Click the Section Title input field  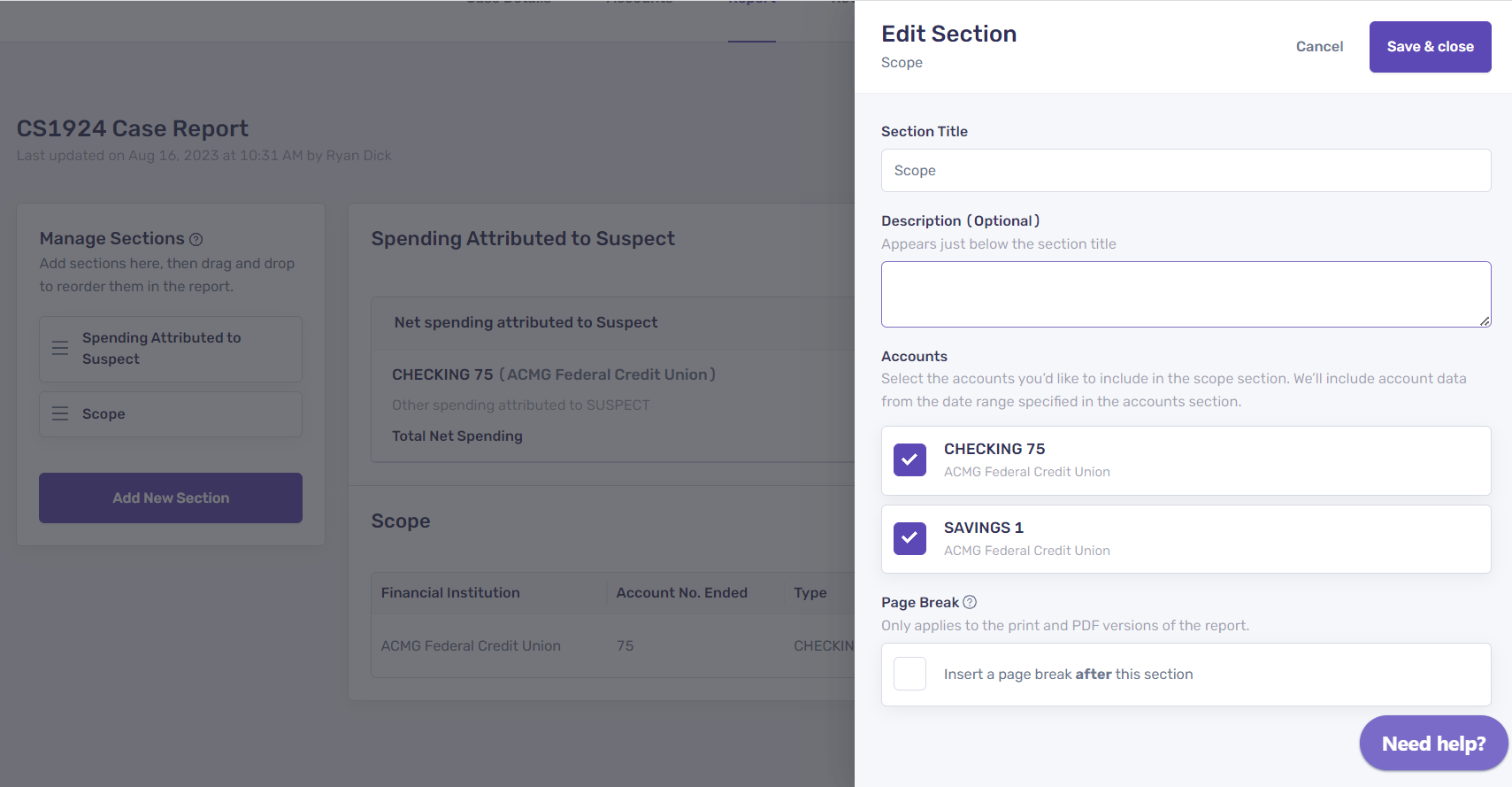coord(1186,171)
